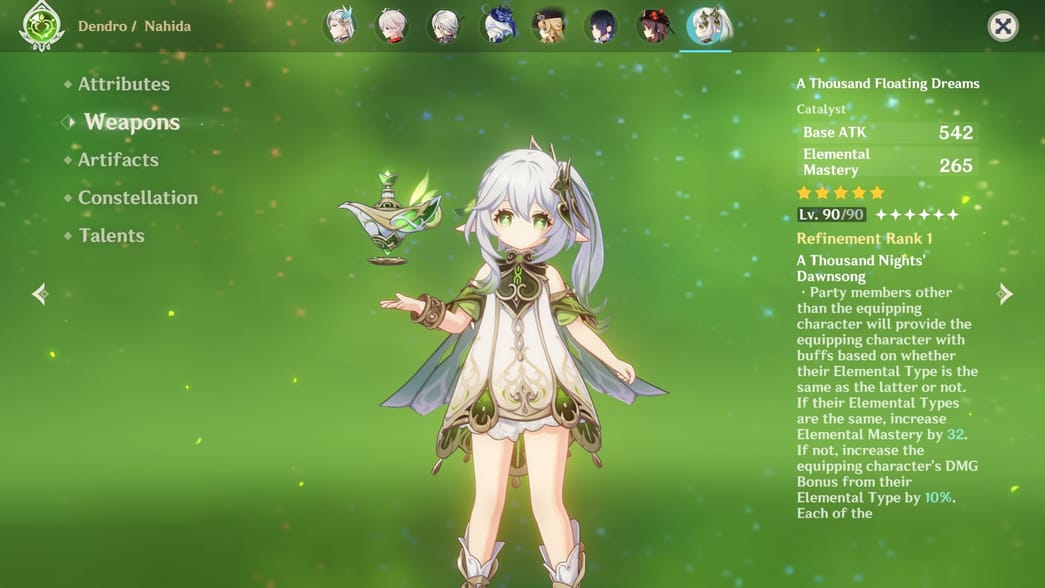Screen dimensions: 1045x588
Task: Select the character wearing the red-flowered hat
Action: [x=654, y=26]
